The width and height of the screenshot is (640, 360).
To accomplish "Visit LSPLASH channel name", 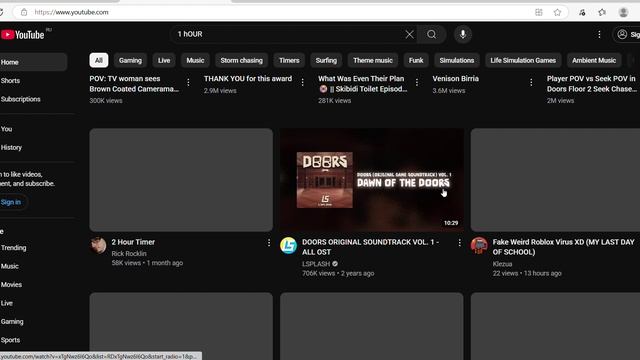I will pos(316,264).
